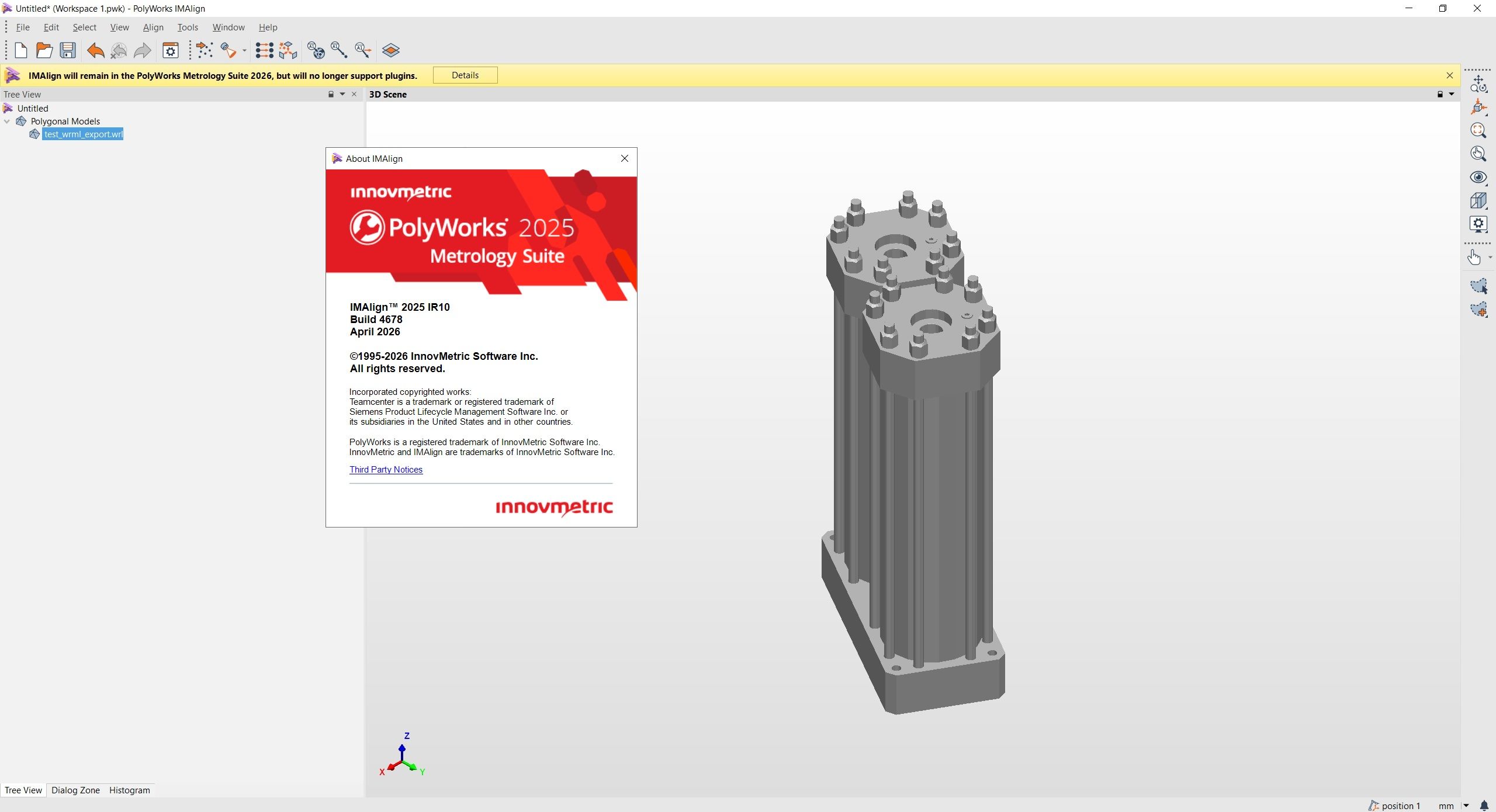Click the A1 magnifier with point icon
This screenshot has width=1496, height=812.
tap(340, 51)
